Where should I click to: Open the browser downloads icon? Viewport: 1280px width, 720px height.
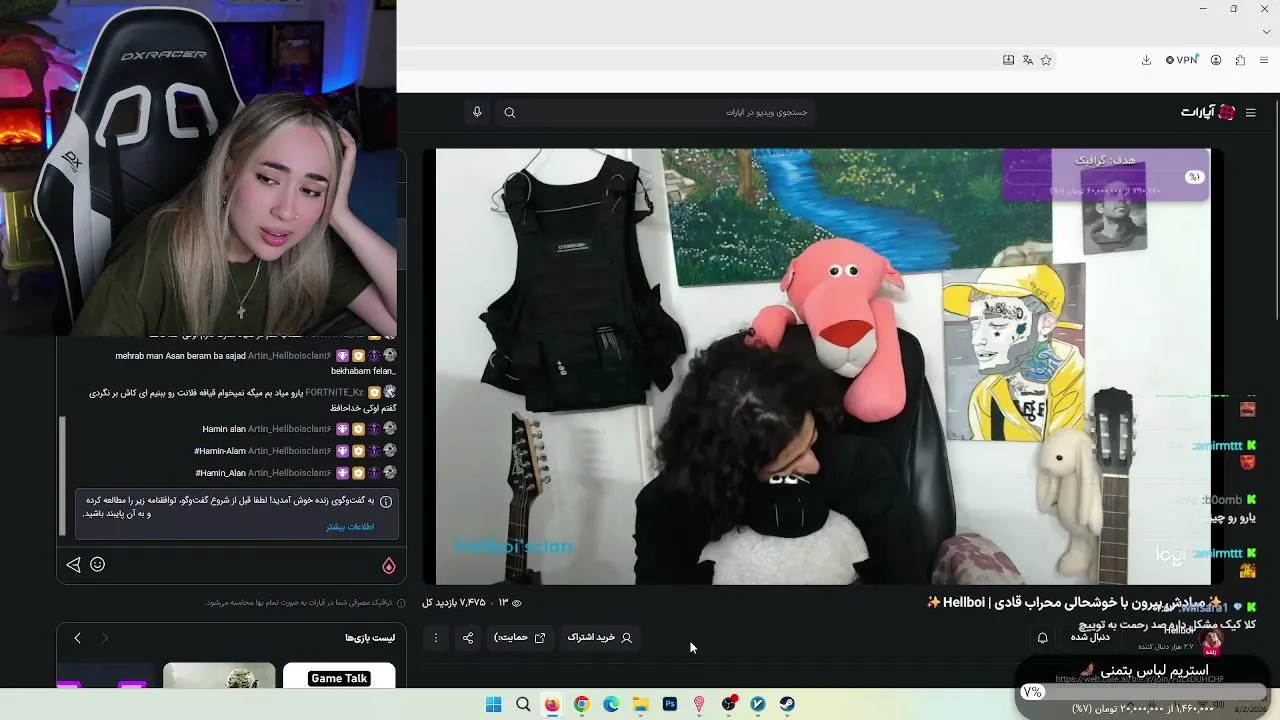1146,60
